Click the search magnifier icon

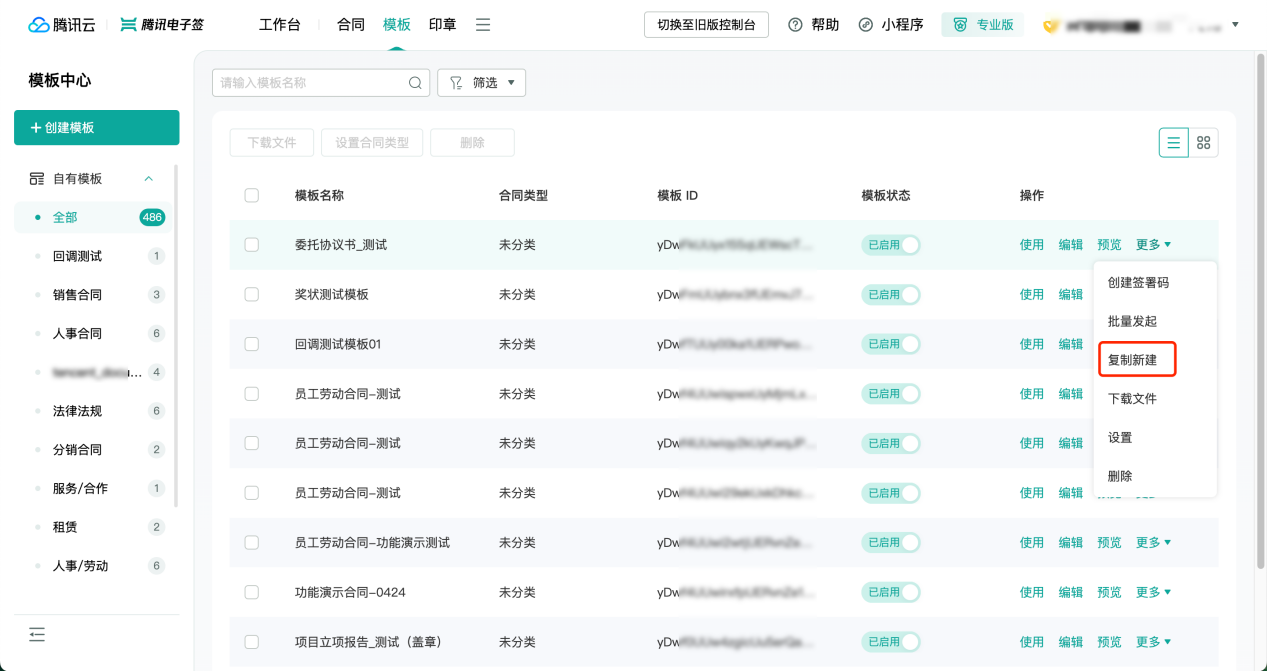coord(415,83)
